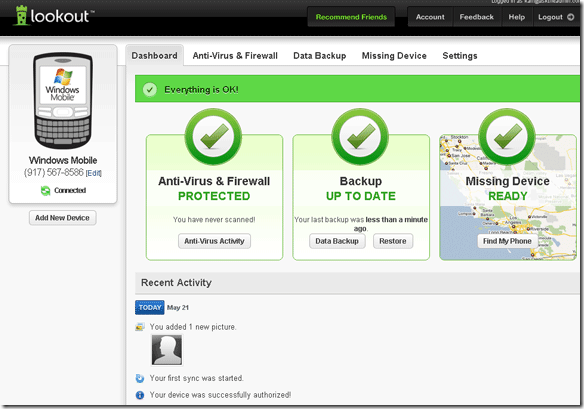Click the Restore button
The height and width of the screenshot is (409, 584).
click(x=393, y=241)
